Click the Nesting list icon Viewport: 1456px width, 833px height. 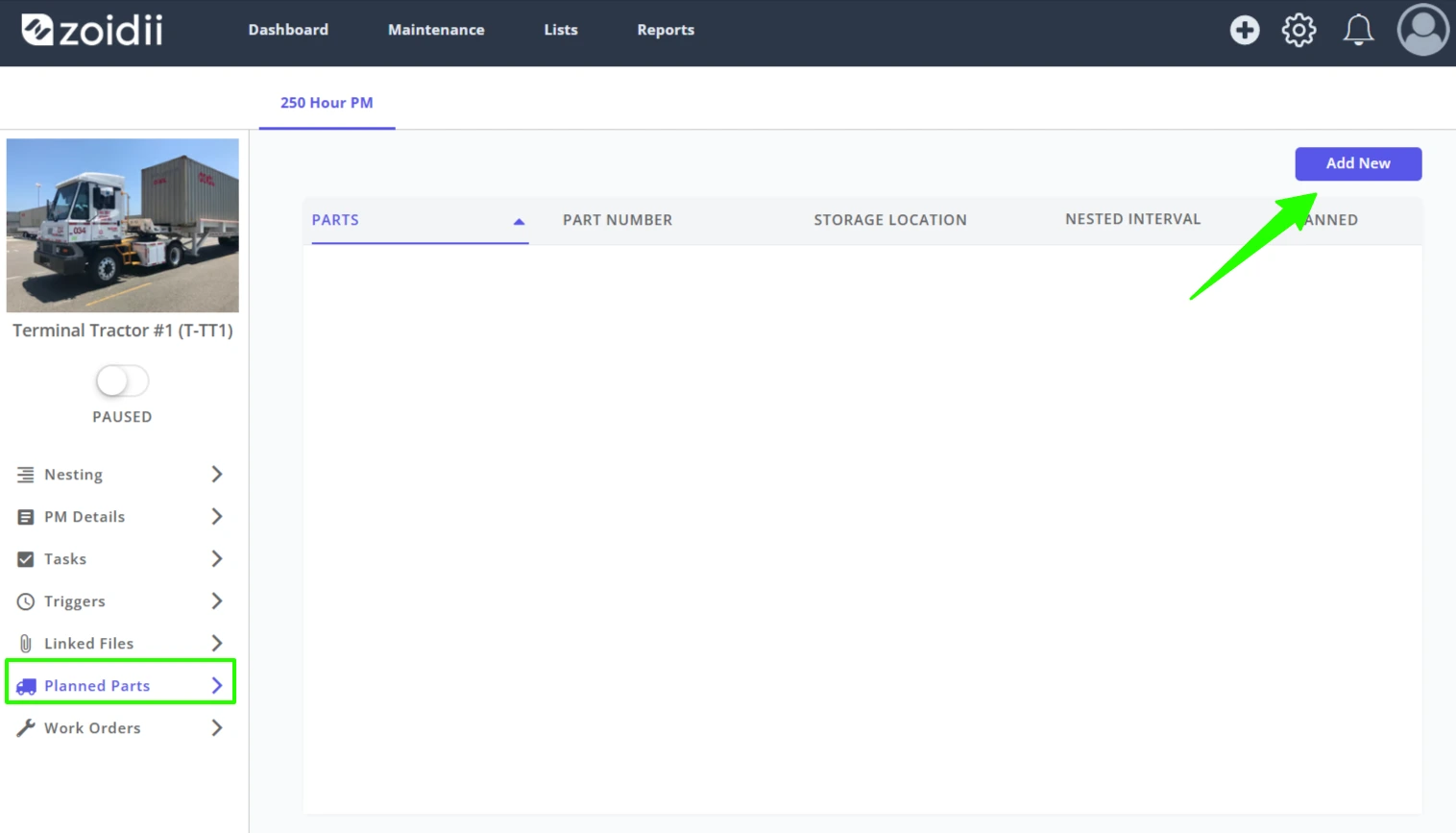[x=25, y=475]
